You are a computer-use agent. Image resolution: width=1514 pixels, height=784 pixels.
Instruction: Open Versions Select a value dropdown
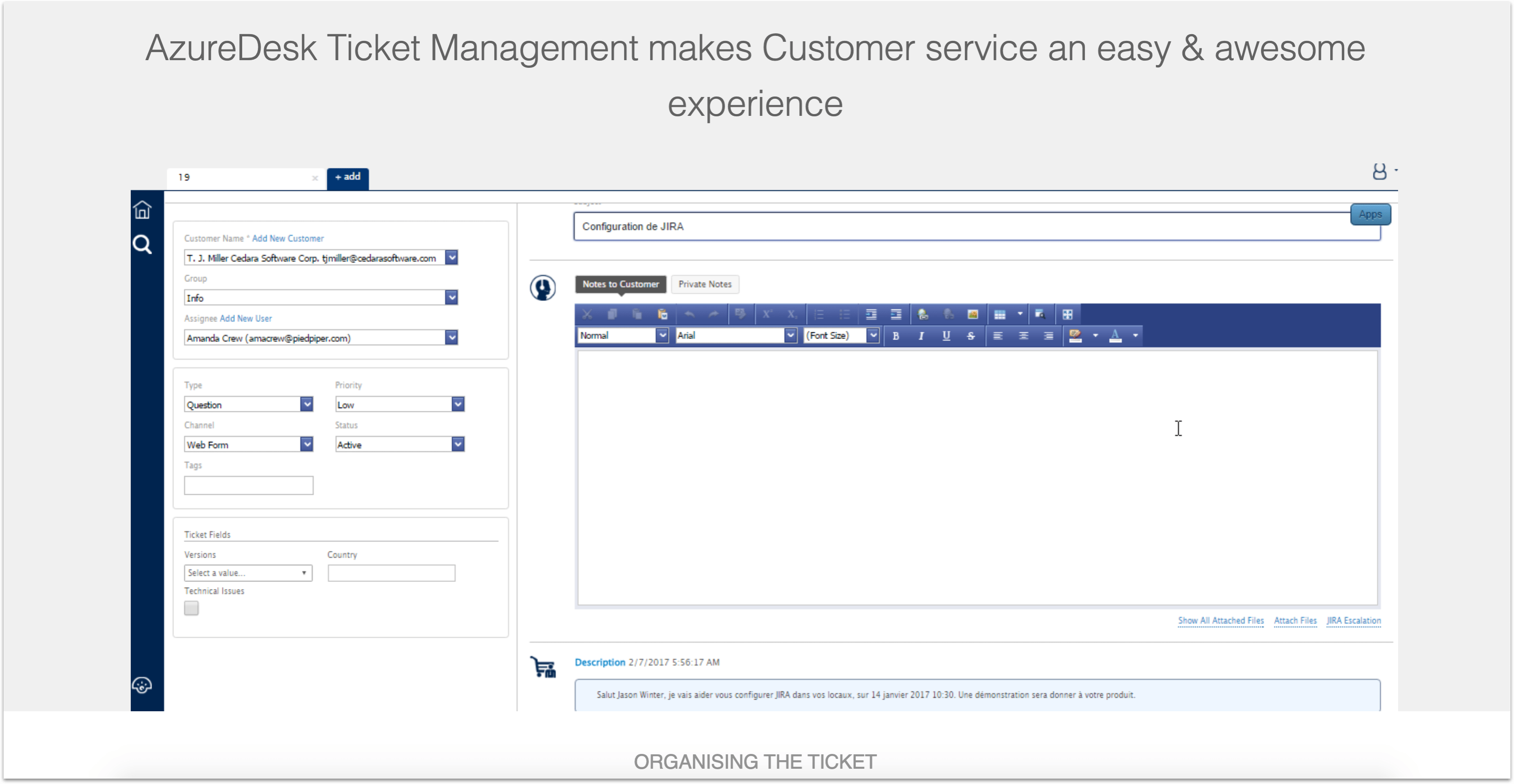click(248, 573)
